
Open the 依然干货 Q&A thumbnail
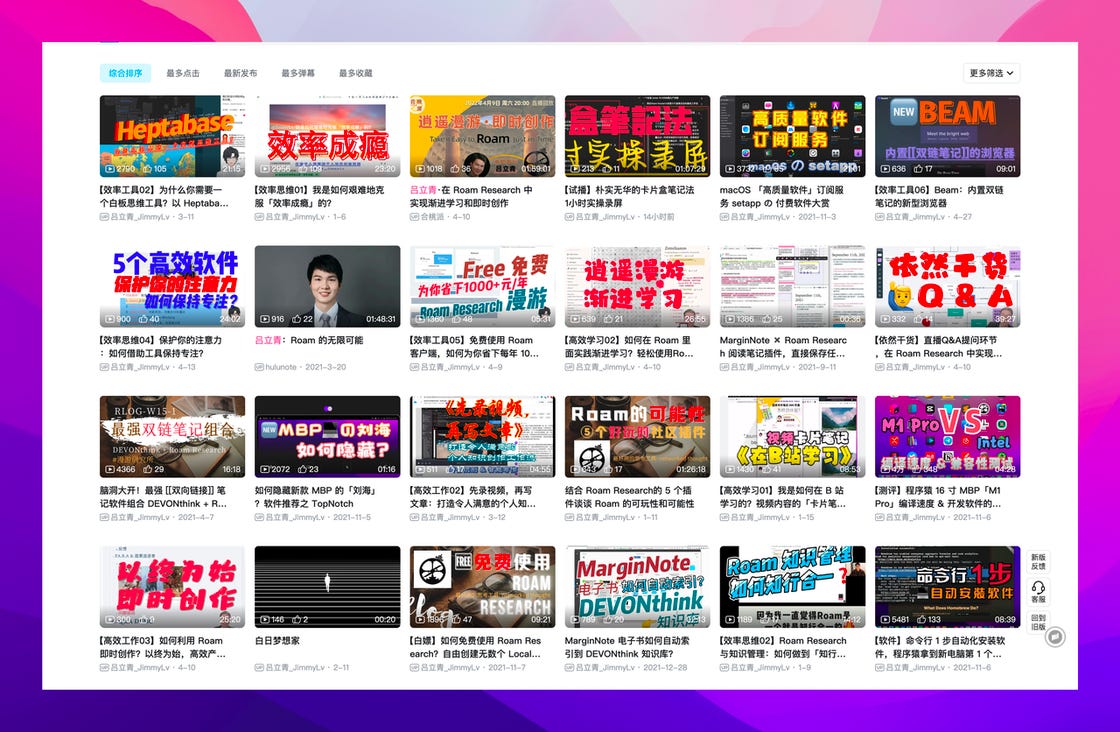point(947,286)
